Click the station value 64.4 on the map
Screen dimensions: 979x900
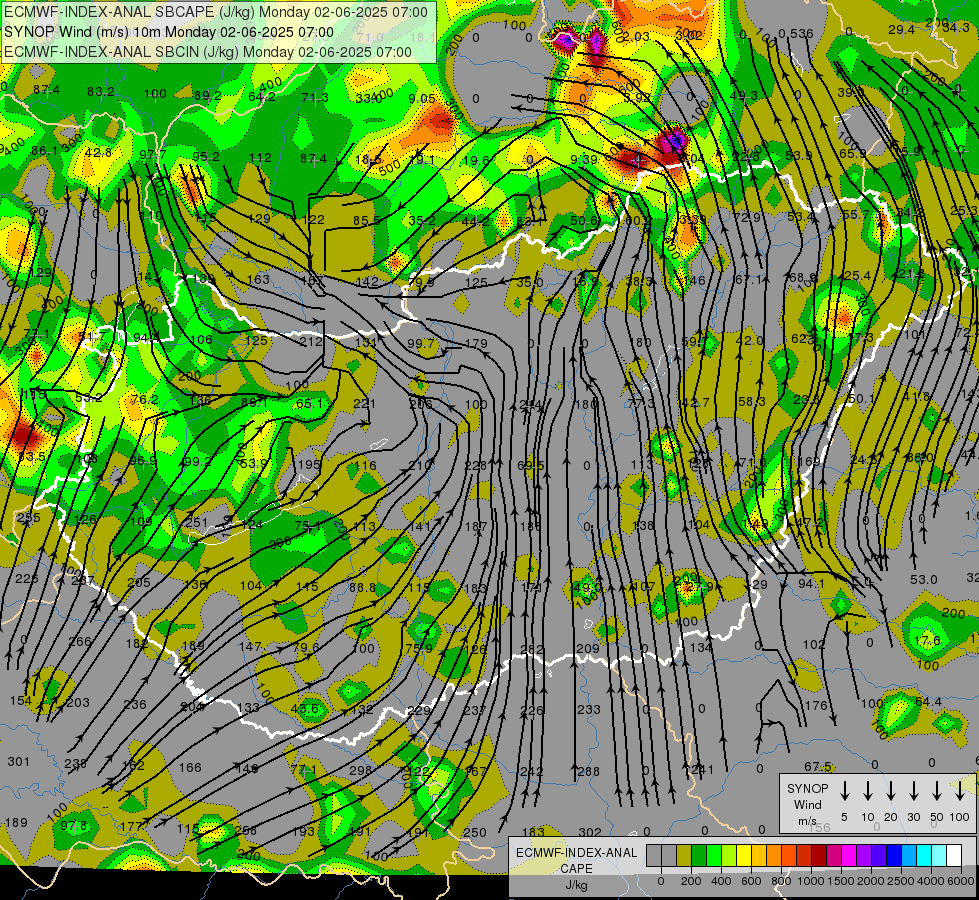(x=928, y=701)
